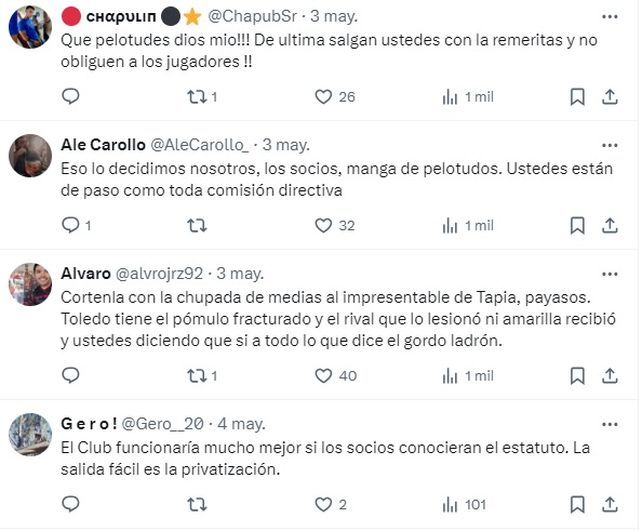Click Ale Carollo's display name
The image size is (642, 531).
[103, 145]
